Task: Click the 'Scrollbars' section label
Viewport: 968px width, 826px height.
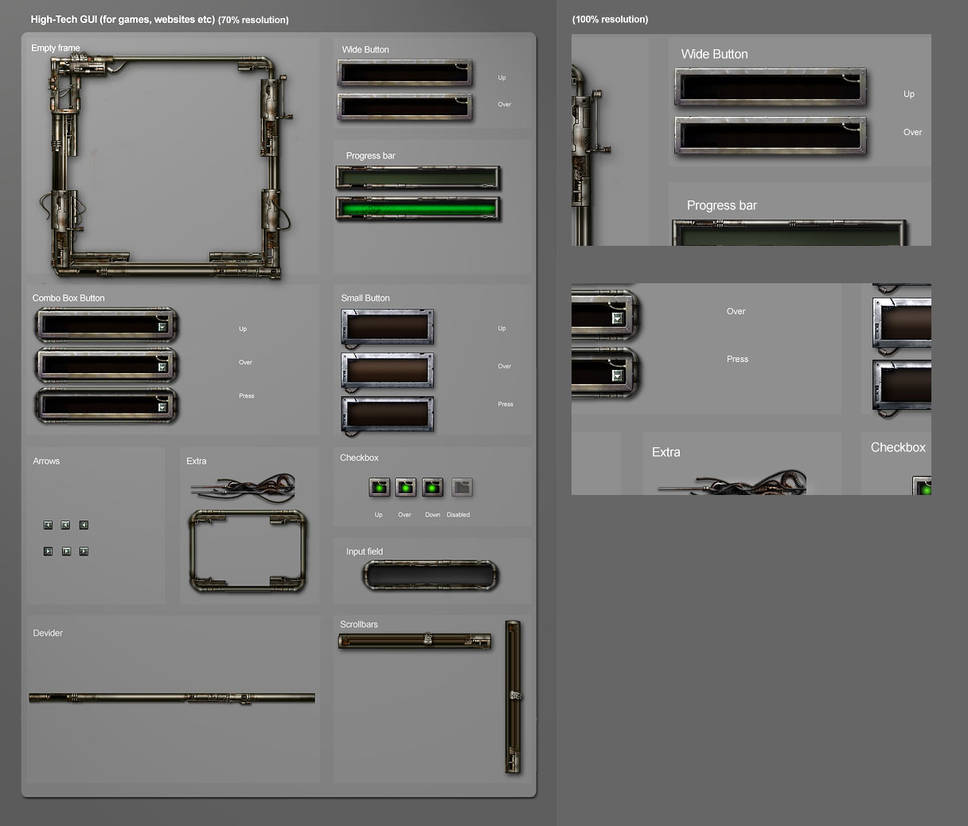Action: pos(359,624)
